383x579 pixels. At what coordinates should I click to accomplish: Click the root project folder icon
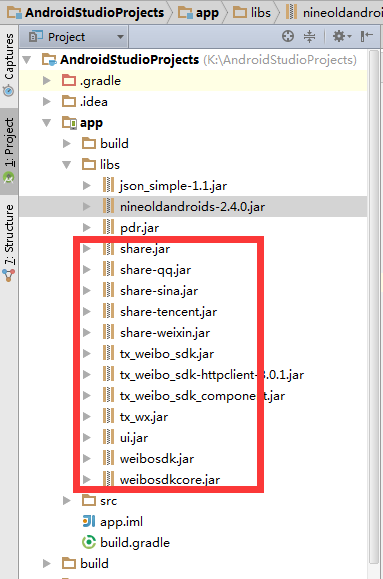49,59
